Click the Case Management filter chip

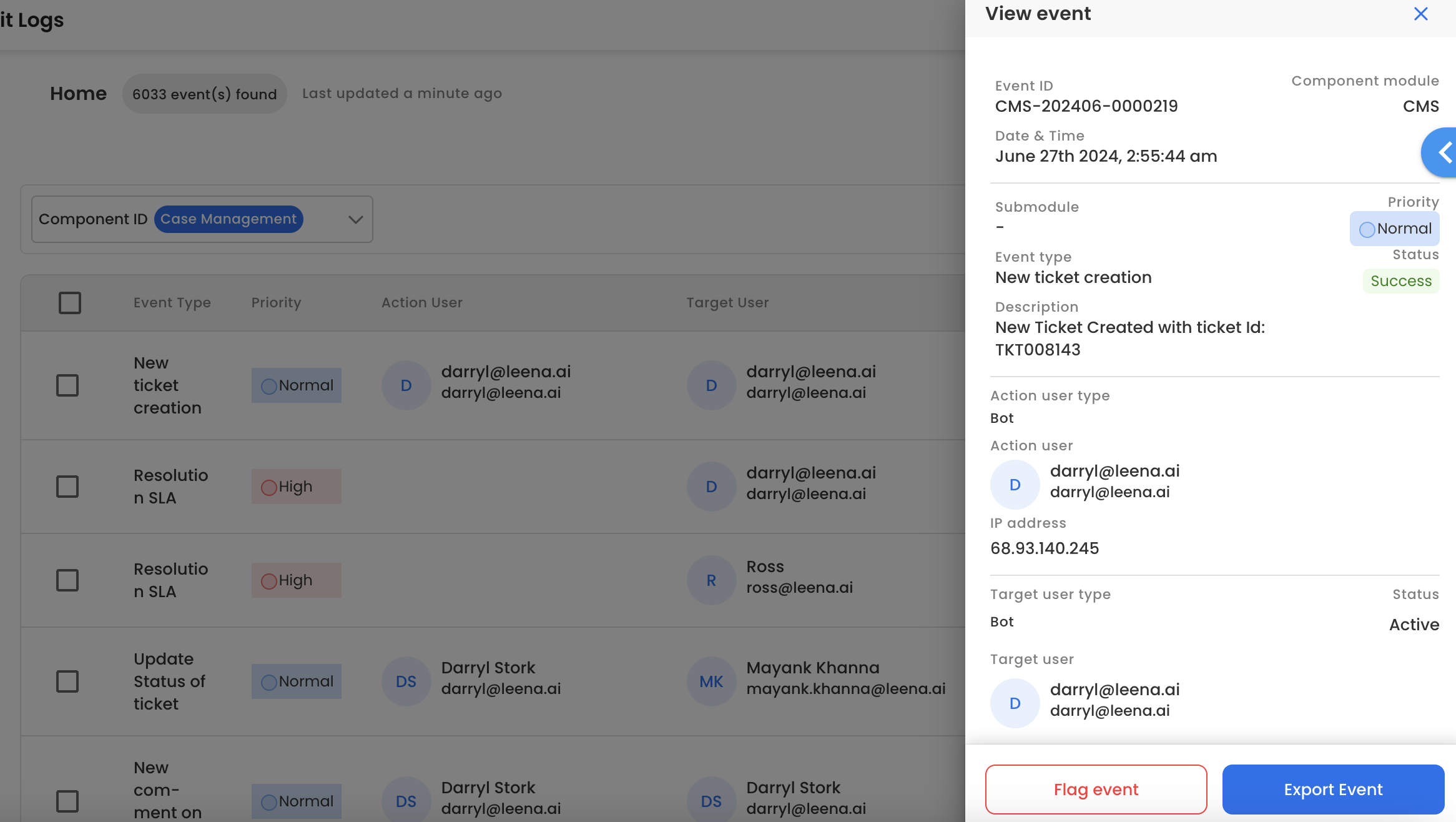tap(229, 219)
